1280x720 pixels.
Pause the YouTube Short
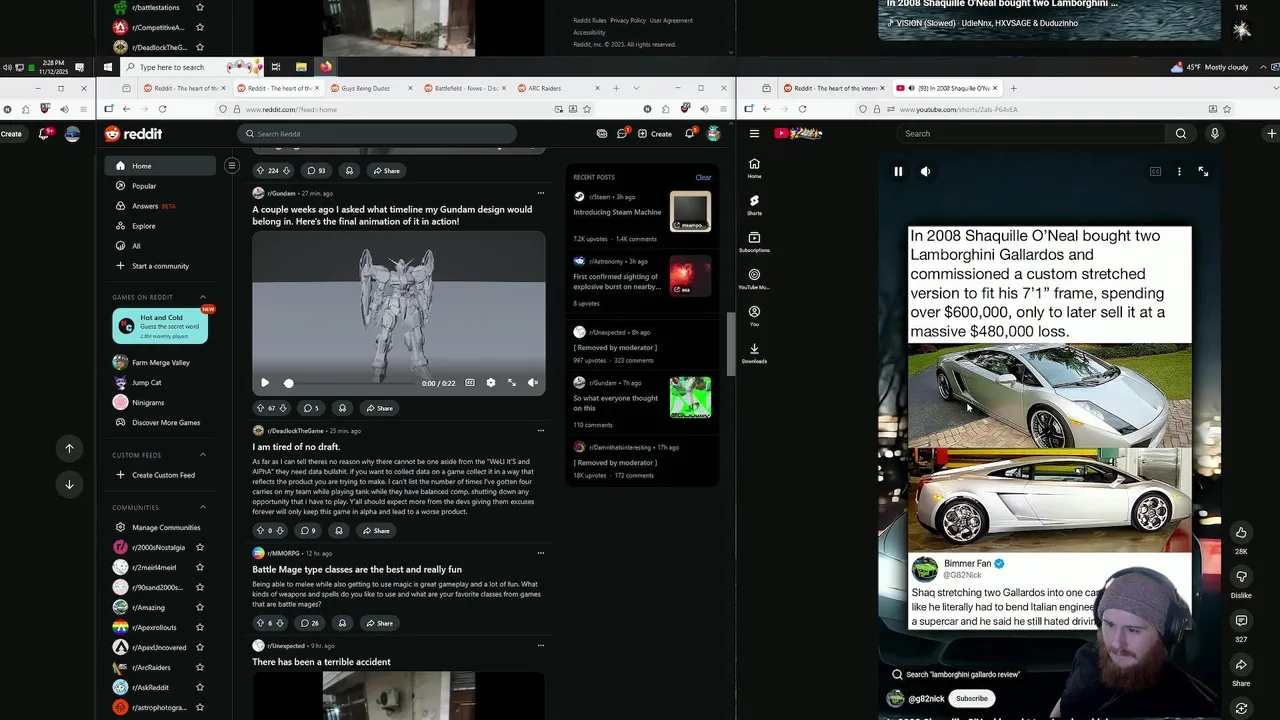pyautogui.click(x=898, y=172)
